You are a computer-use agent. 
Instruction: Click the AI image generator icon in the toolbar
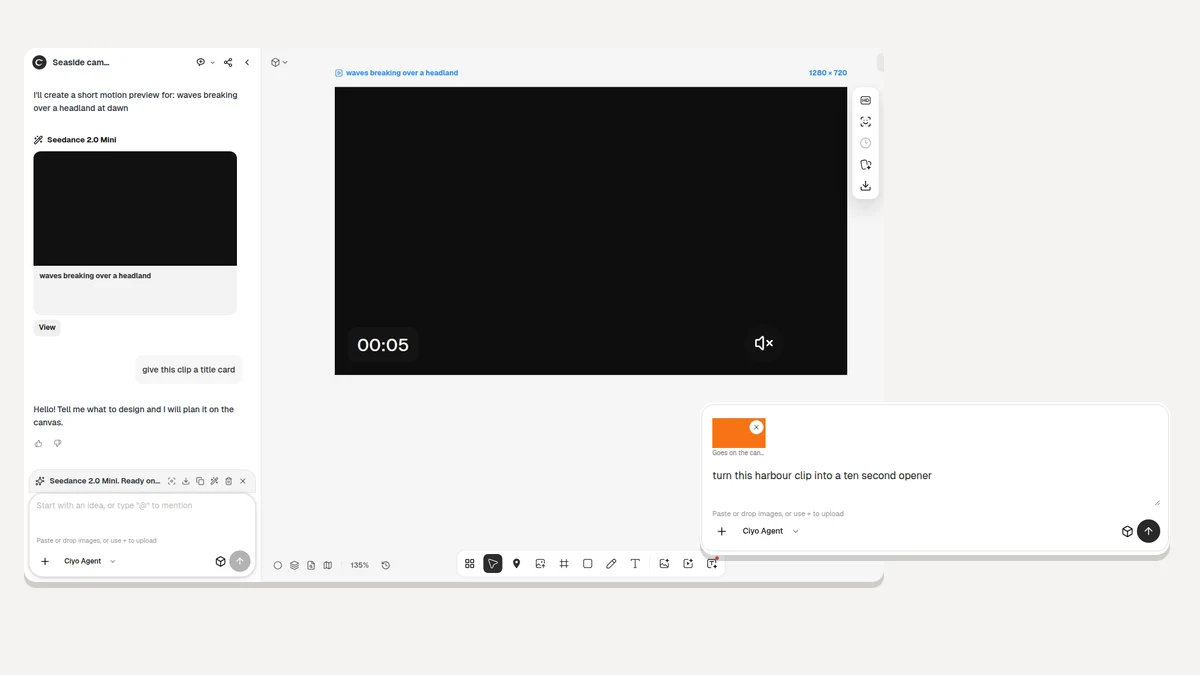664,564
